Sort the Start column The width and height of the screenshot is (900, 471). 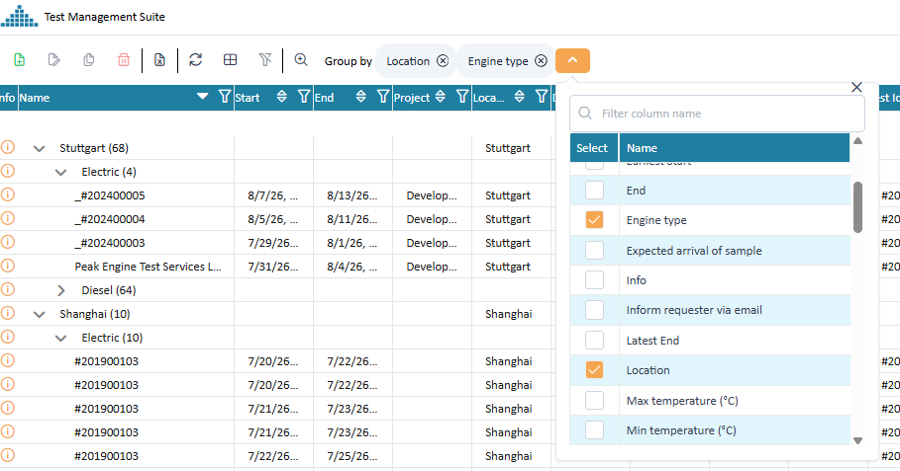click(x=282, y=97)
